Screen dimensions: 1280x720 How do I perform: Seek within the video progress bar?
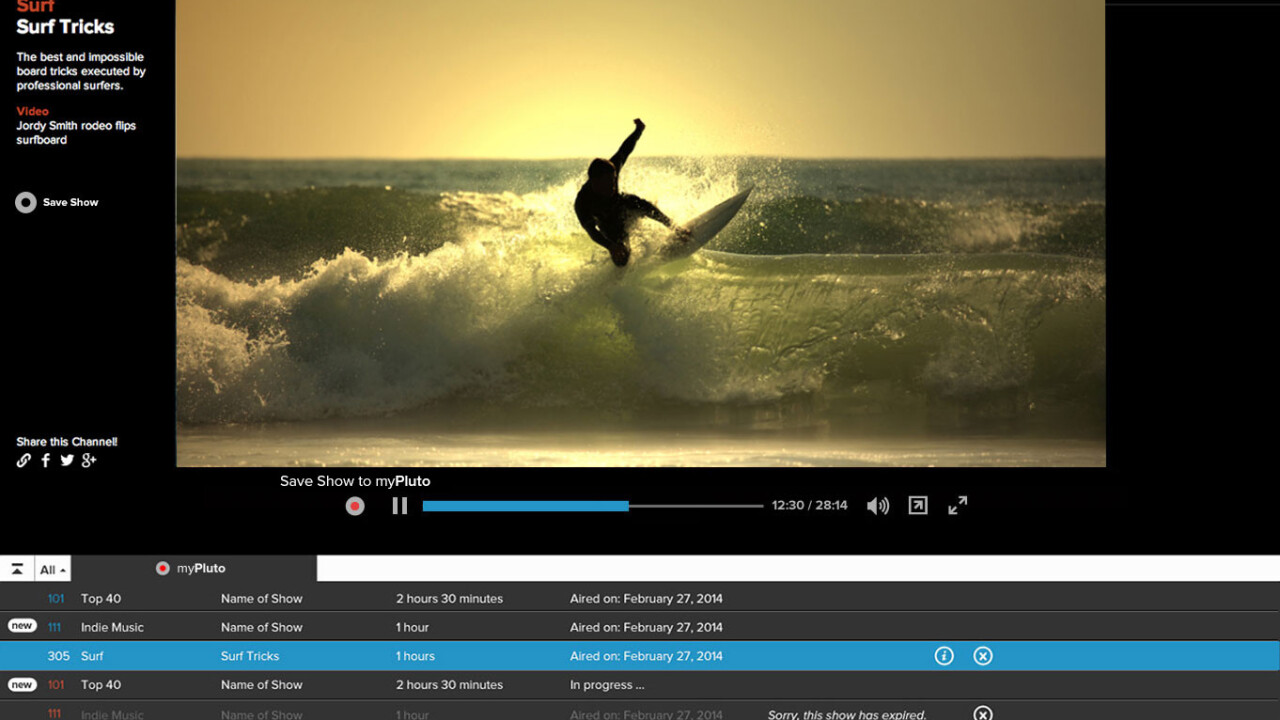coord(592,506)
